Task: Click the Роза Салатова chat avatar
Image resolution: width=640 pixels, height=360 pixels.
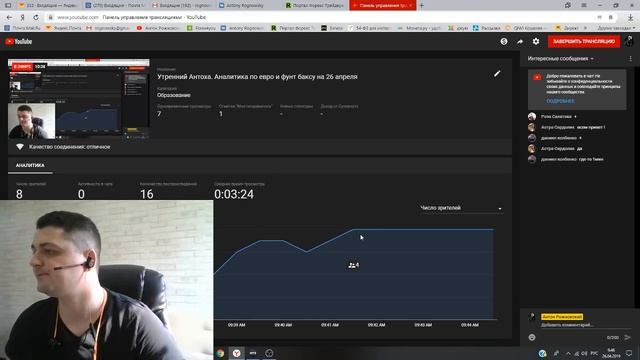Action: [x=532, y=117]
